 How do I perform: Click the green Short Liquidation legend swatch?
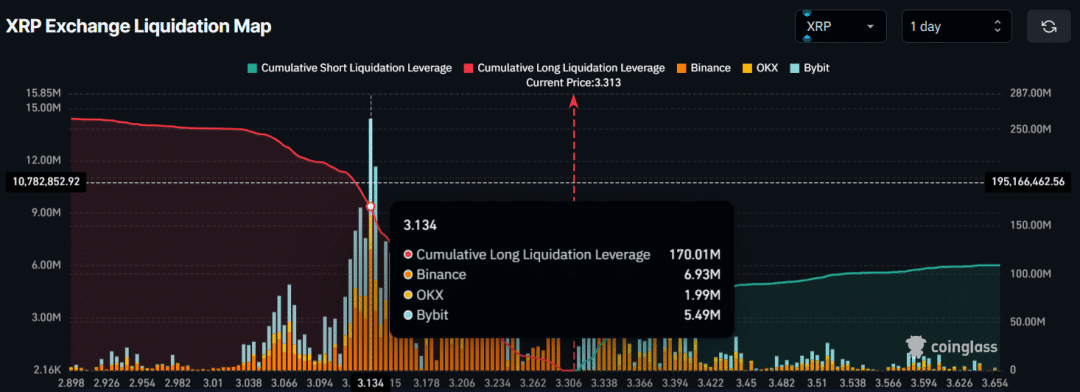tap(252, 68)
